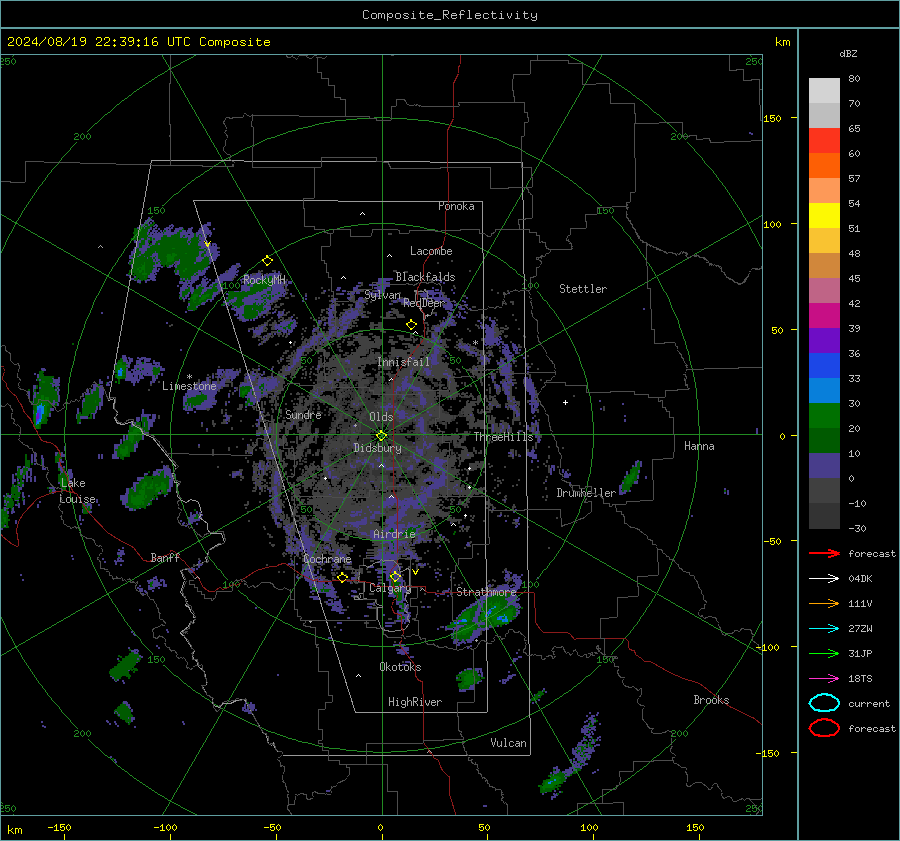Viewport: 900px width, 841px height.
Task: Click the Innisfail town label
Action: click(403, 362)
